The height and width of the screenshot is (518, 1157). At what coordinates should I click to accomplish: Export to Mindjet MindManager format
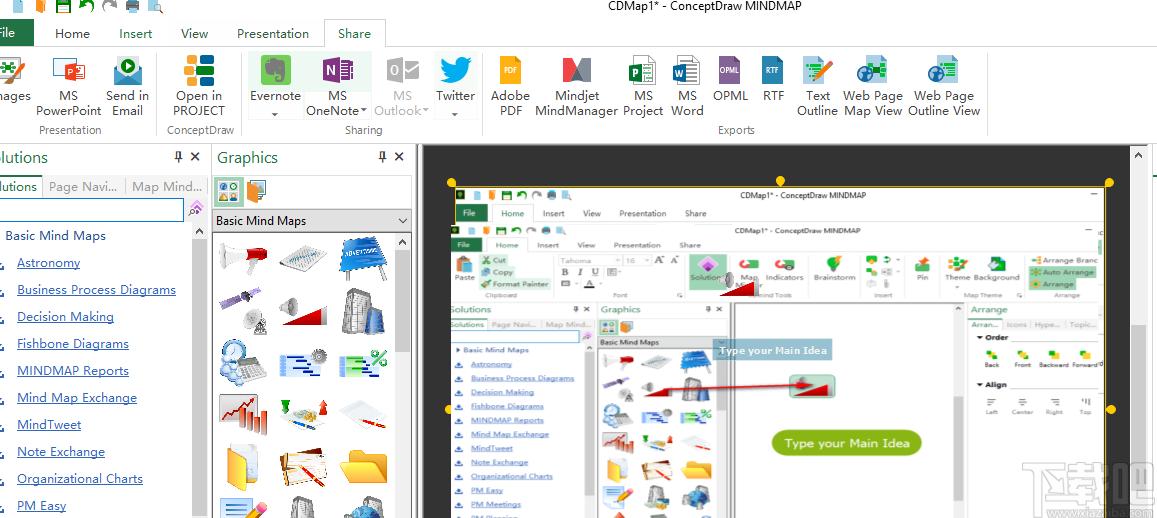(x=576, y=86)
